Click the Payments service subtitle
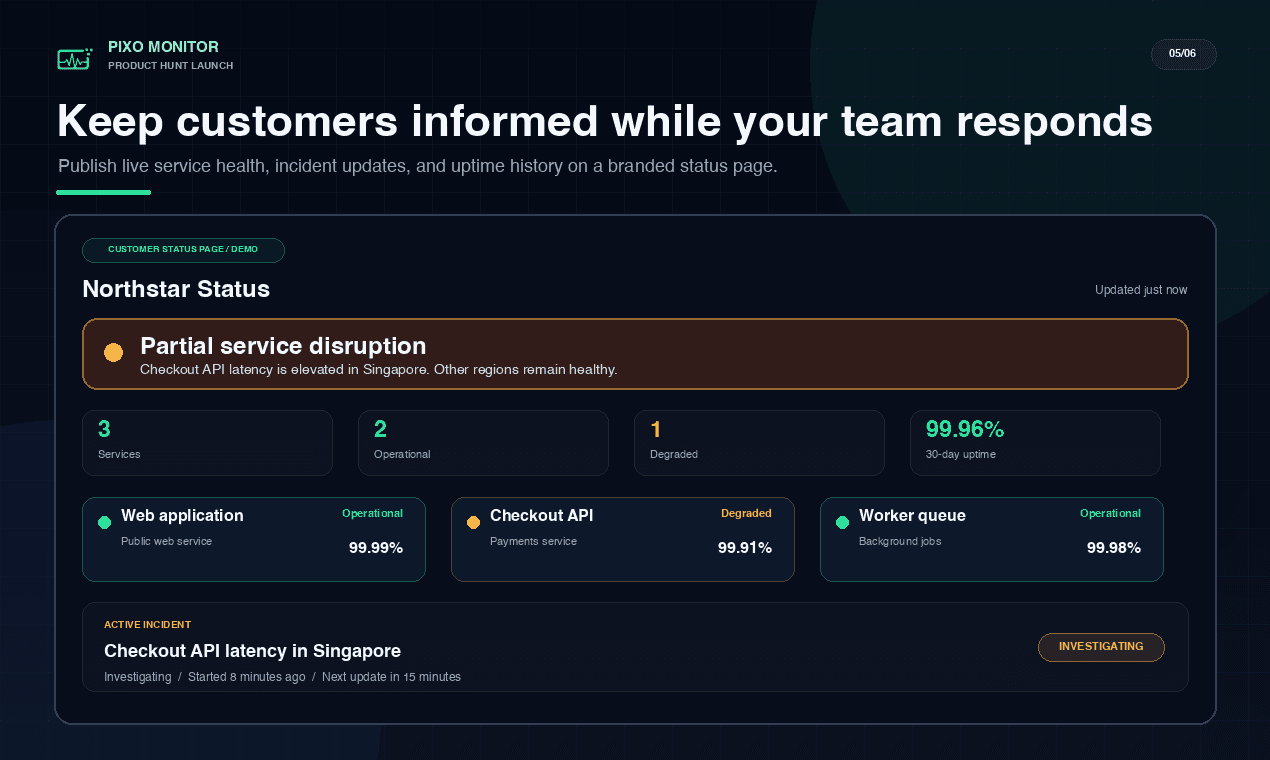Image resolution: width=1270 pixels, height=760 pixels. click(x=533, y=541)
